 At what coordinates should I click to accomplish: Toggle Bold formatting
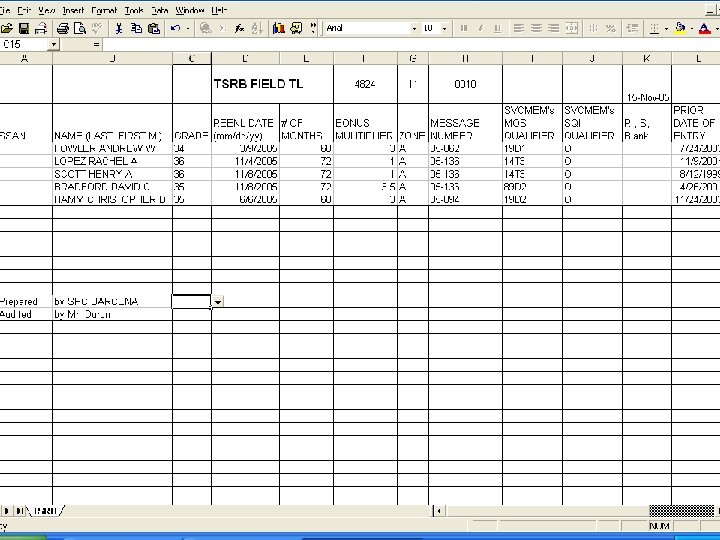(x=463, y=28)
